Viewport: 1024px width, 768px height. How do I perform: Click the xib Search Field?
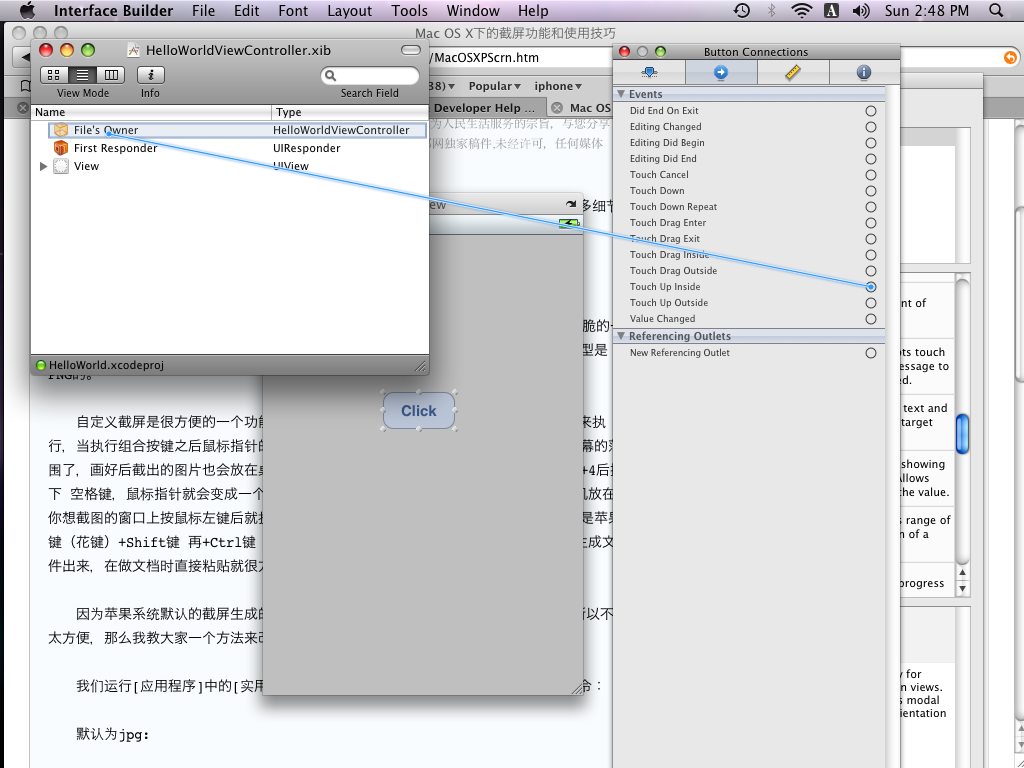[370, 76]
